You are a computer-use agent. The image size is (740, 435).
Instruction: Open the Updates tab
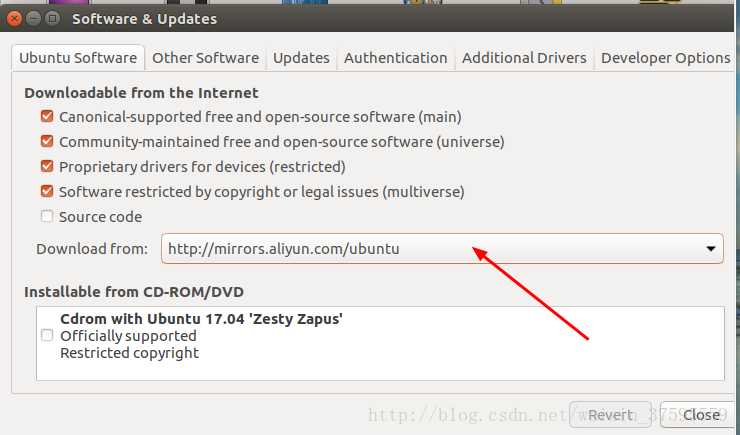[301, 58]
